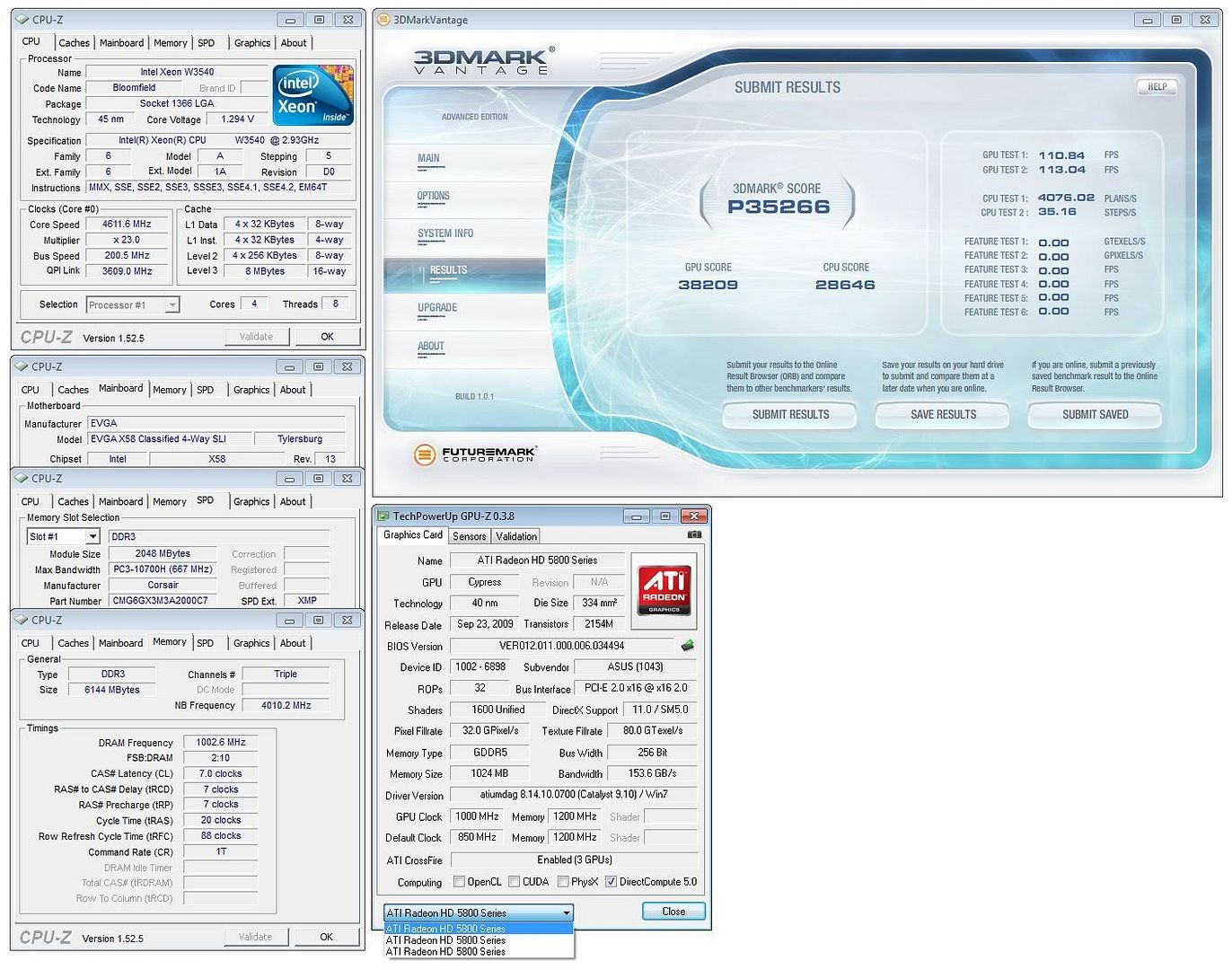
Task: Open About tab in the CPU-Z SPD window
Action: [x=293, y=502]
